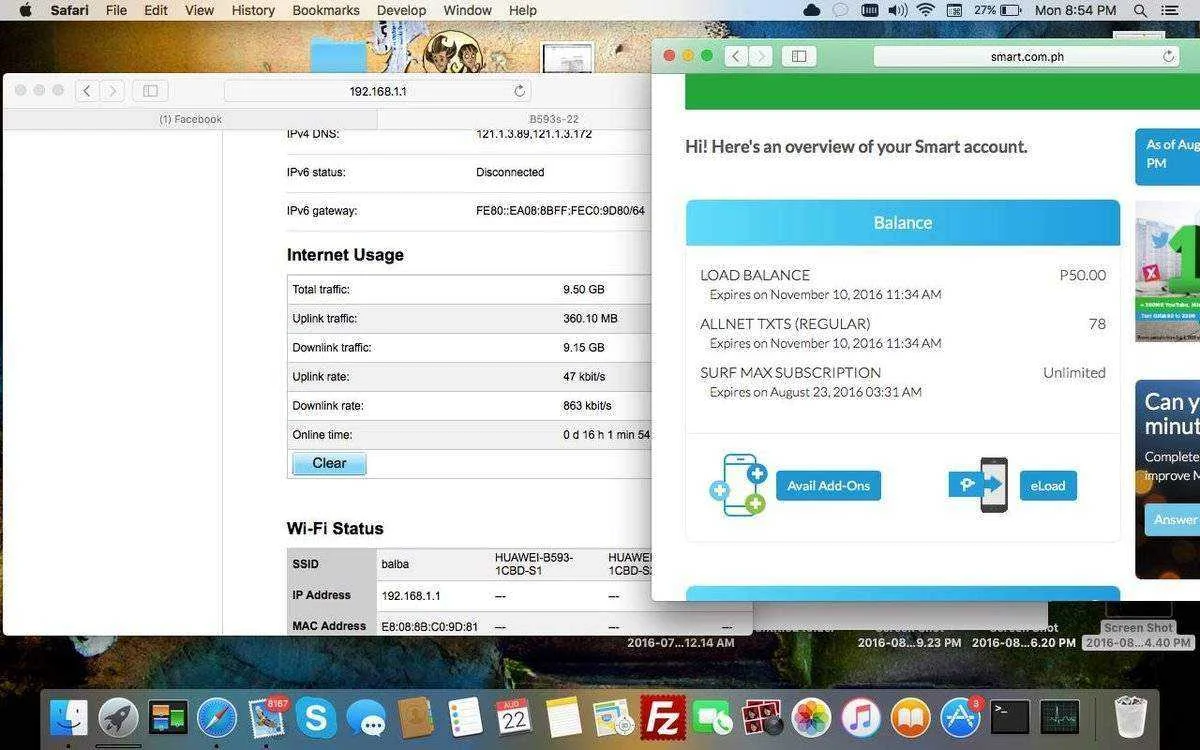Image resolution: width=1200 pixels, height=750 pixels.
Task: Go forward in smart.com.ph window
Action: (762, 56)
